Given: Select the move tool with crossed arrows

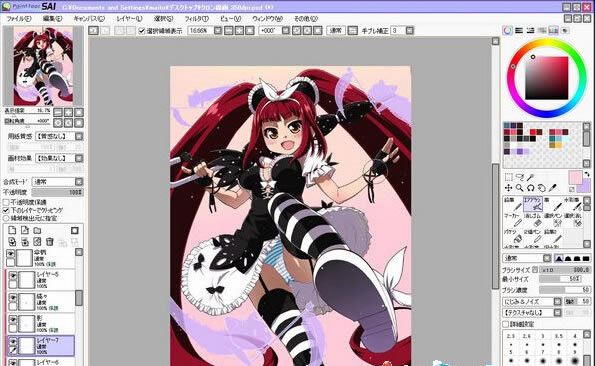Looking at the screenshot, I should coord(508,188).
